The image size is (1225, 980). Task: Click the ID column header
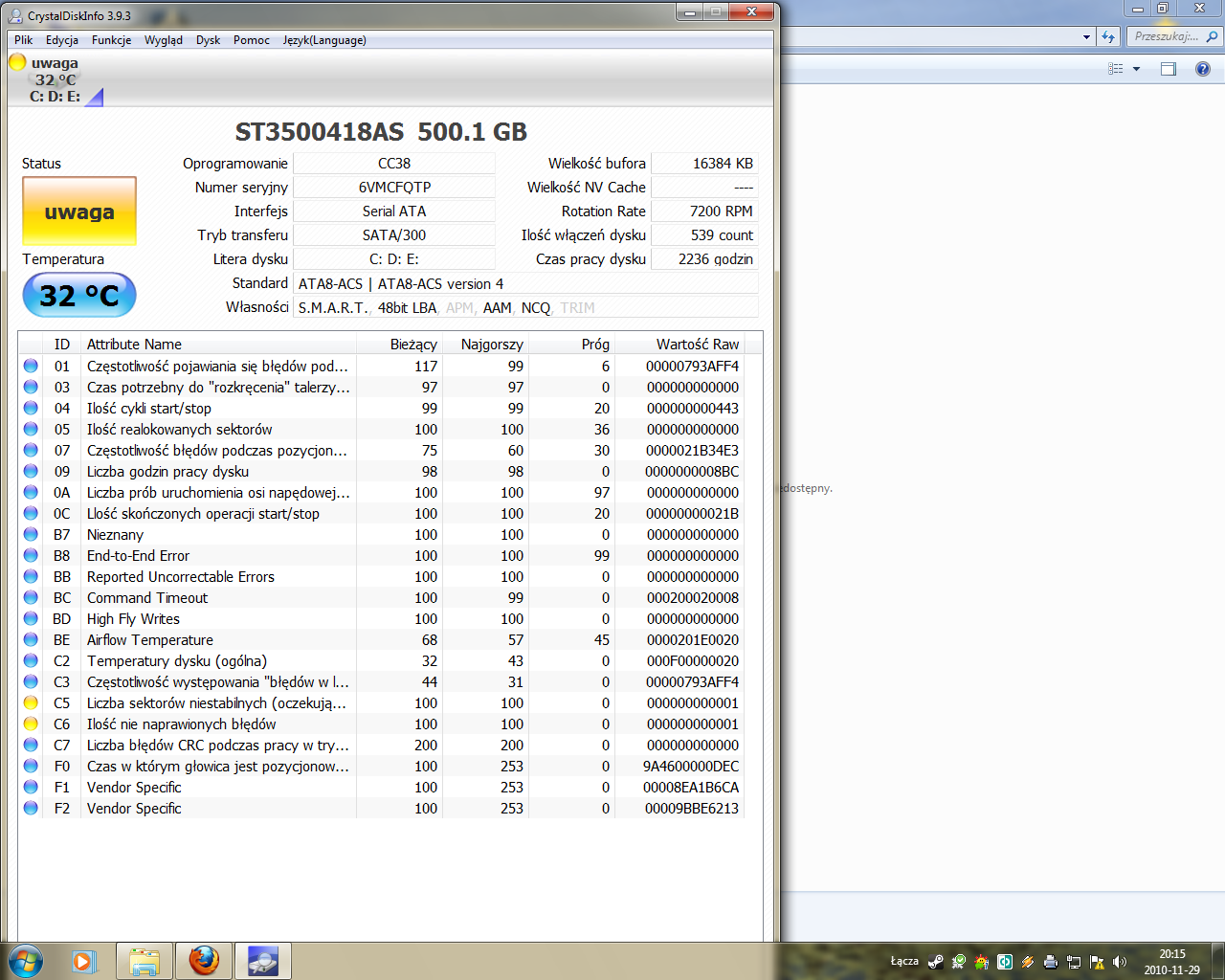[x=62, y=344]
